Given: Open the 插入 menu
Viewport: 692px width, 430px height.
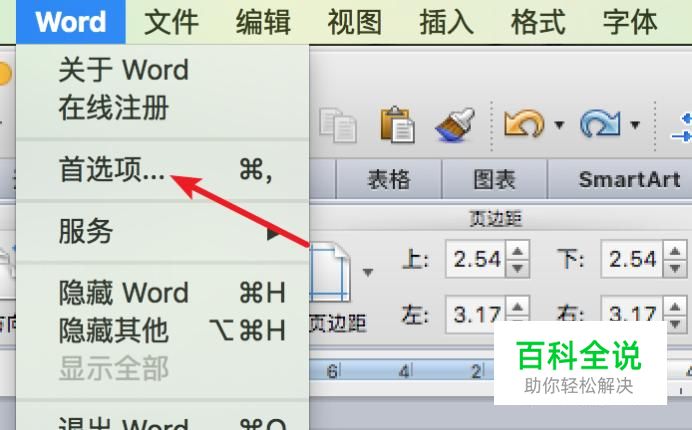Looking at the screenshot, I should click(x=447, y=22).
